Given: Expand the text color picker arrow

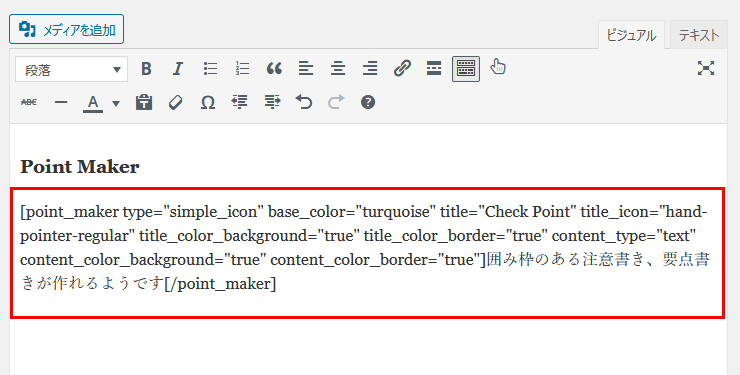Looking at the screenshot, I should pyautogui.click(x=116, y=103).
